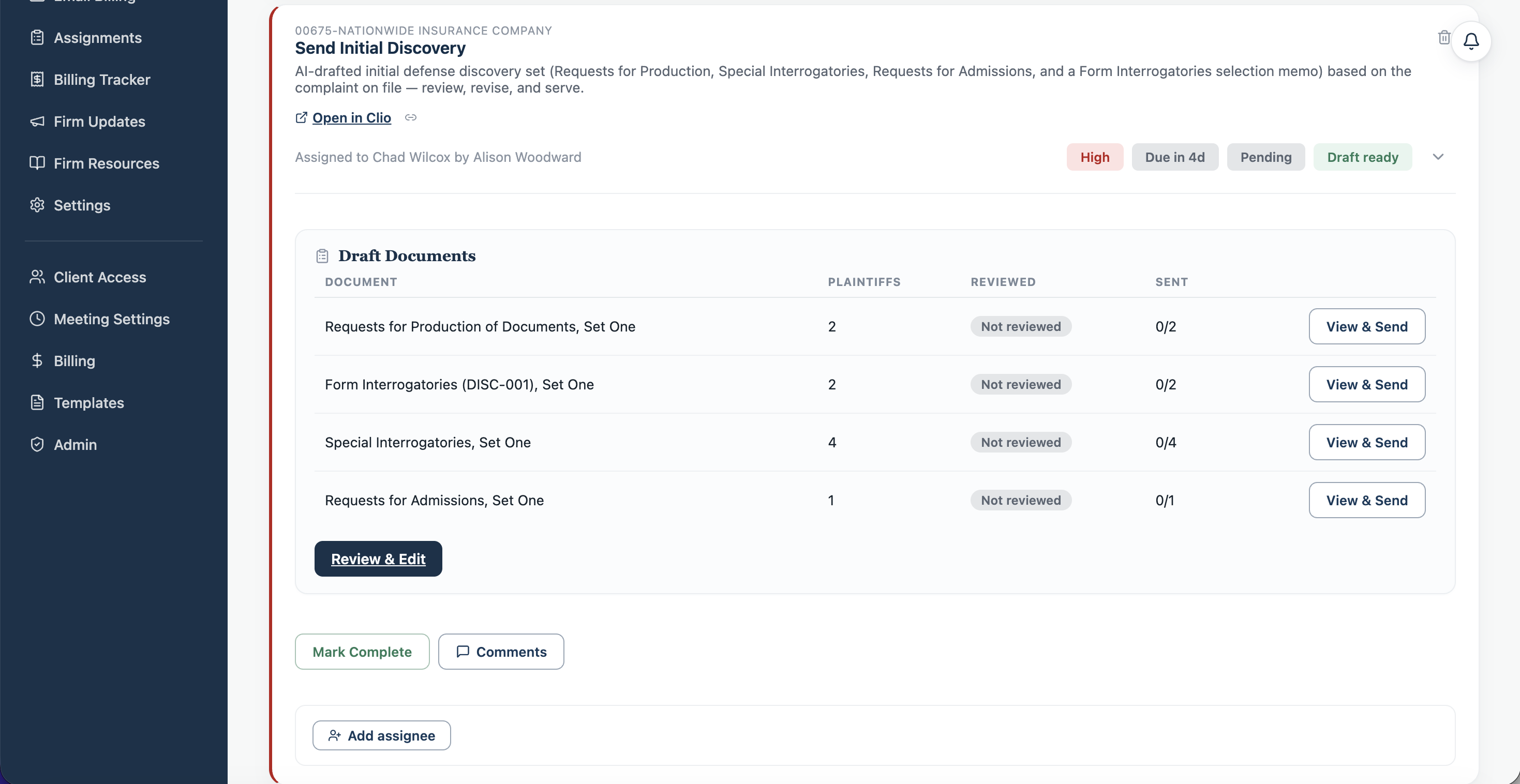Image resolution: width=1520 pixels, height=784 pixels.
Task: Click the REVIEWED column header
Action: [1003, 282]
